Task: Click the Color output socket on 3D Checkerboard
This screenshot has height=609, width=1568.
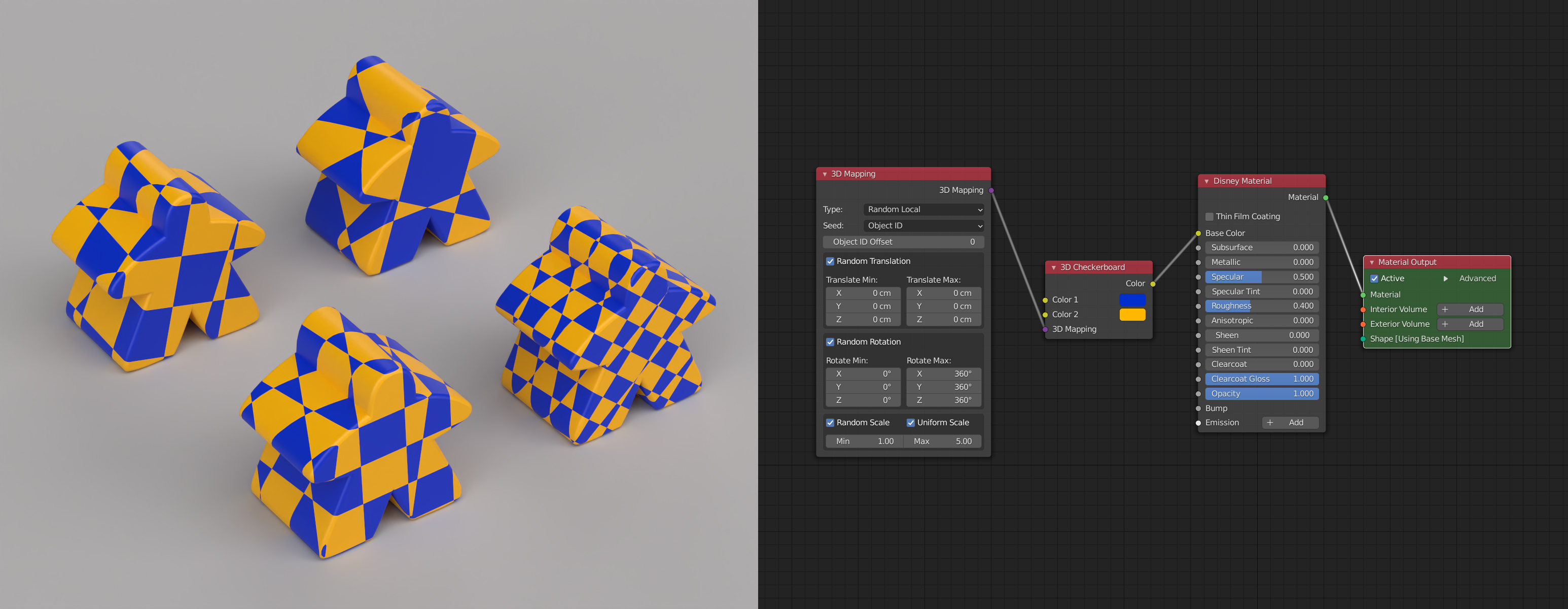Action: pos(1153,284)
